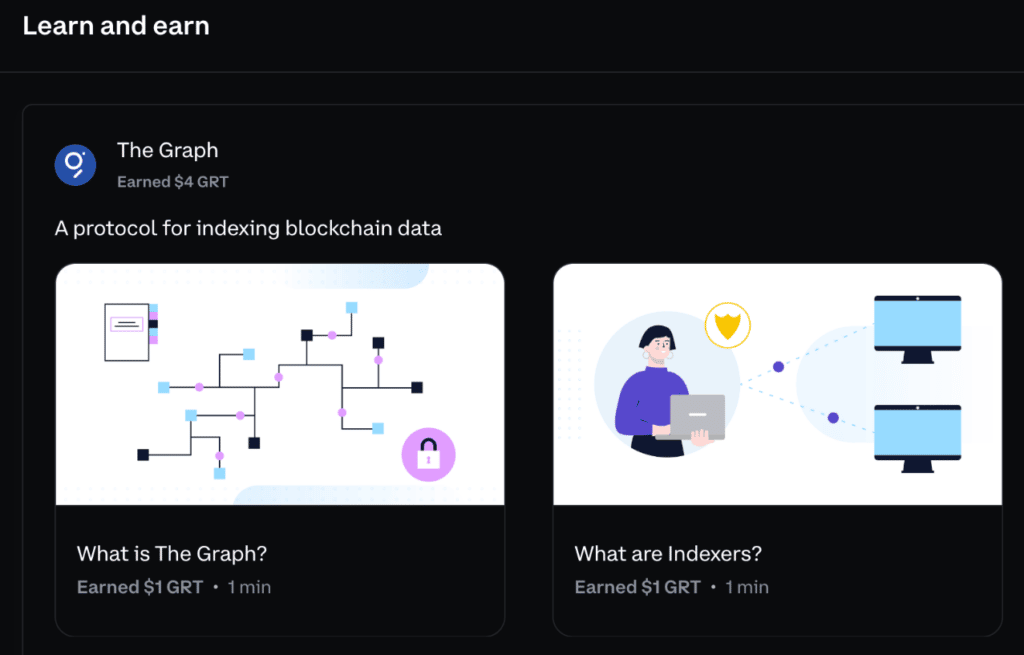Click the yellow shield badge icon
This screenshot has width=1024, height=655.
pos(728,325)
